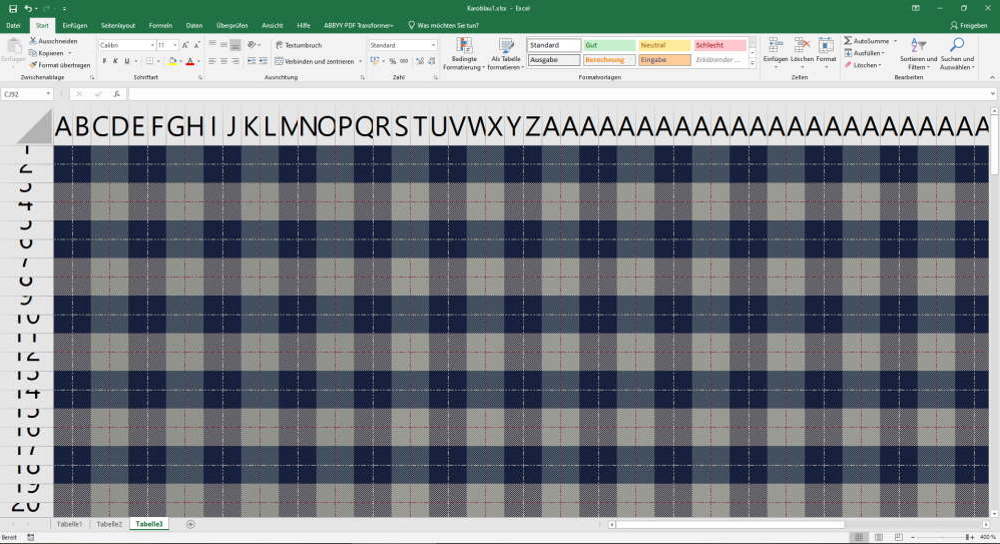This screenshot has height=544, width=1000.
Task: Apply percent number format
Action: pyautogui.click(x=393, y=61)
